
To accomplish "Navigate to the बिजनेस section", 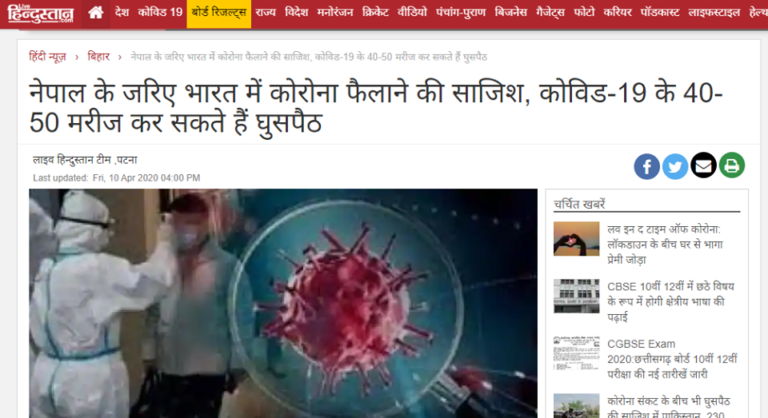I will click(x=511, y=12).
